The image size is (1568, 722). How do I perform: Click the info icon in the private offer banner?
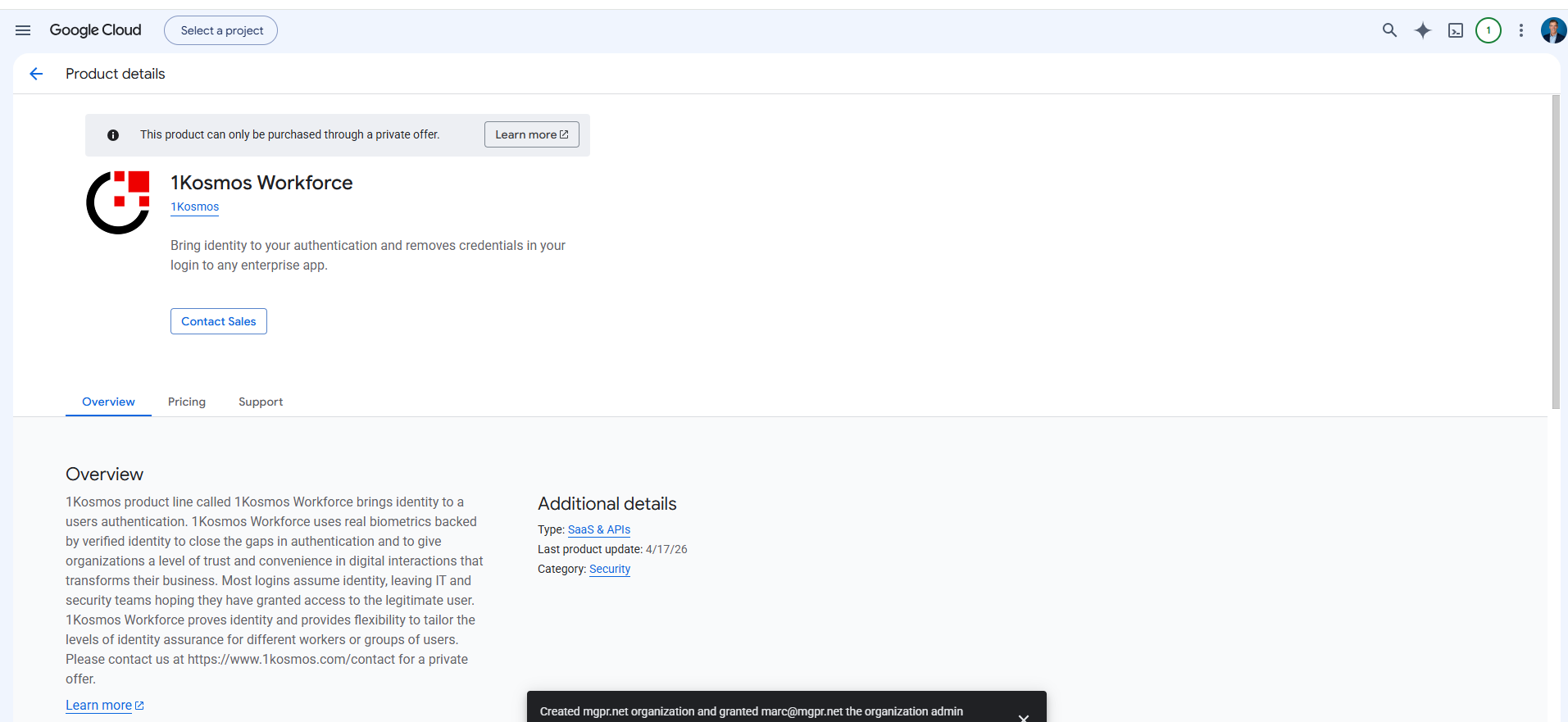click(113, 135)
